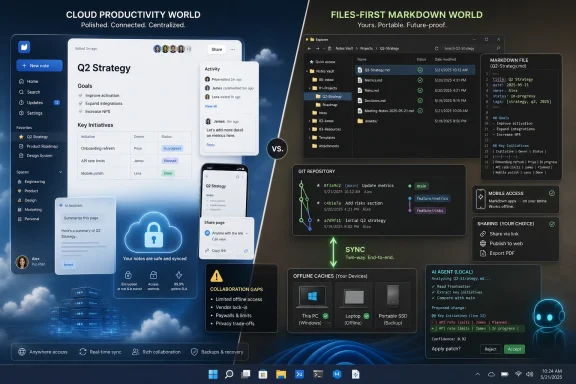Click the Access controls icon
Viewport: 576px width, 384px height.
153,275
